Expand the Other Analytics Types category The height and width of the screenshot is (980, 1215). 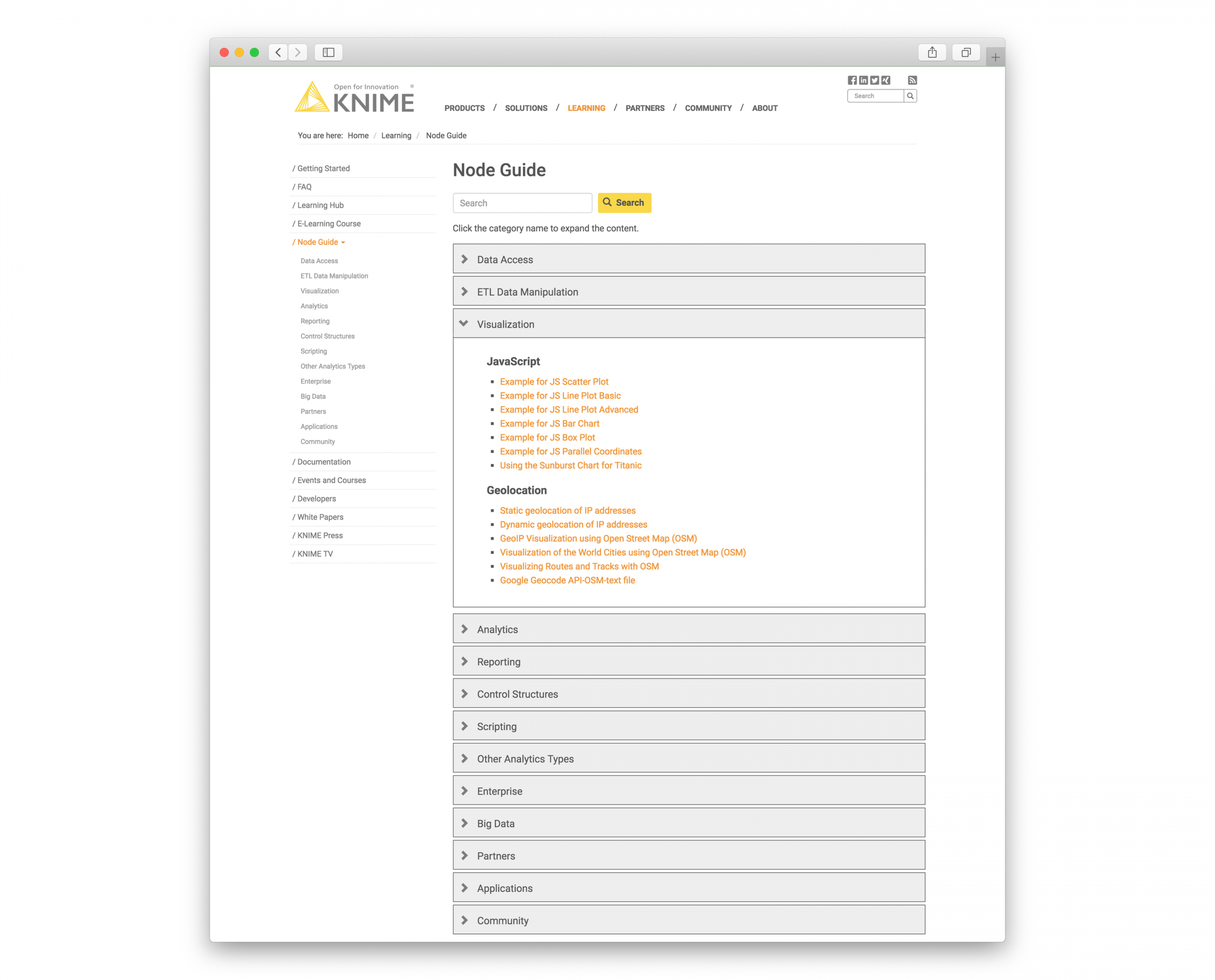coord(688,758)
